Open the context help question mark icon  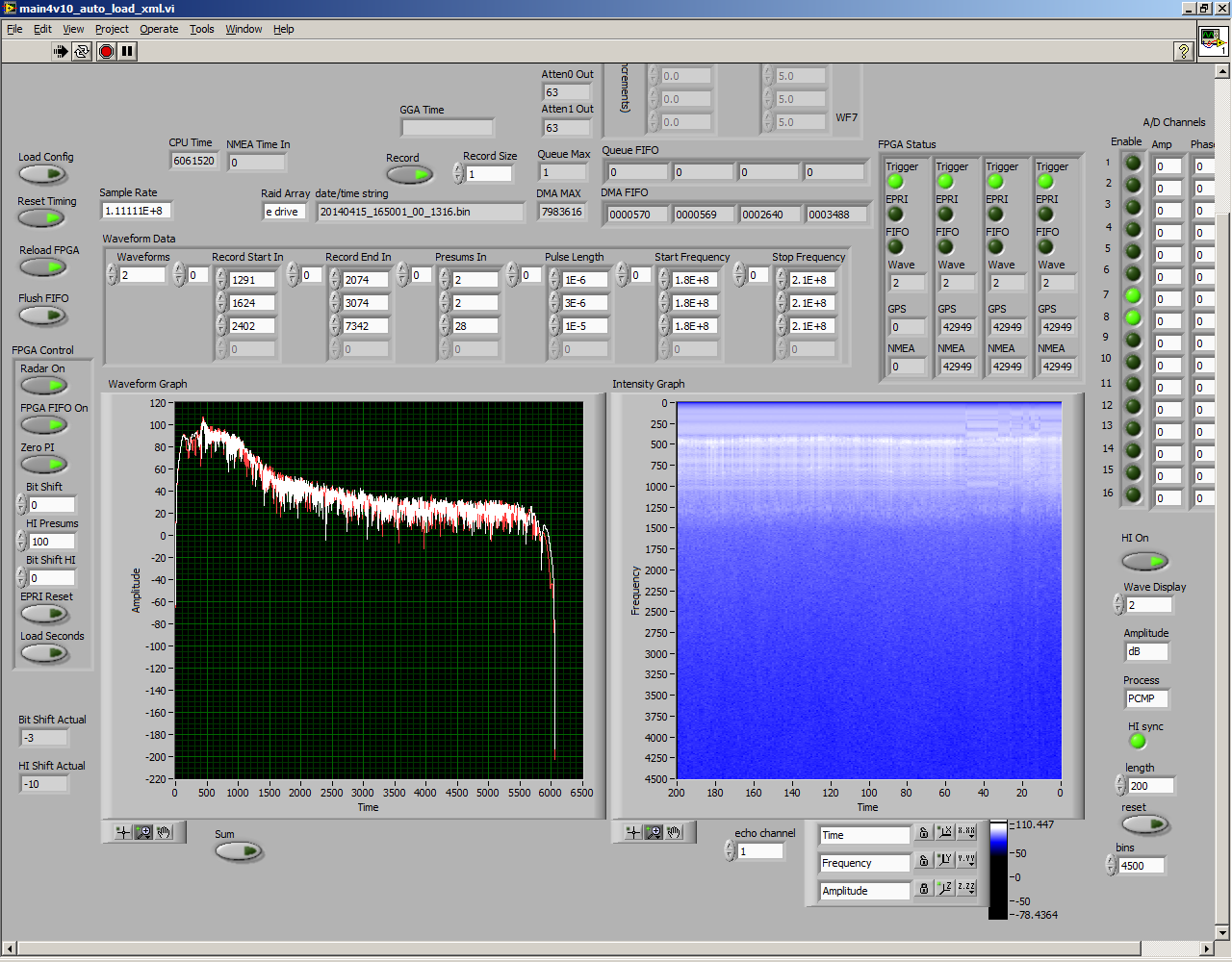[x=1184, y=52]
